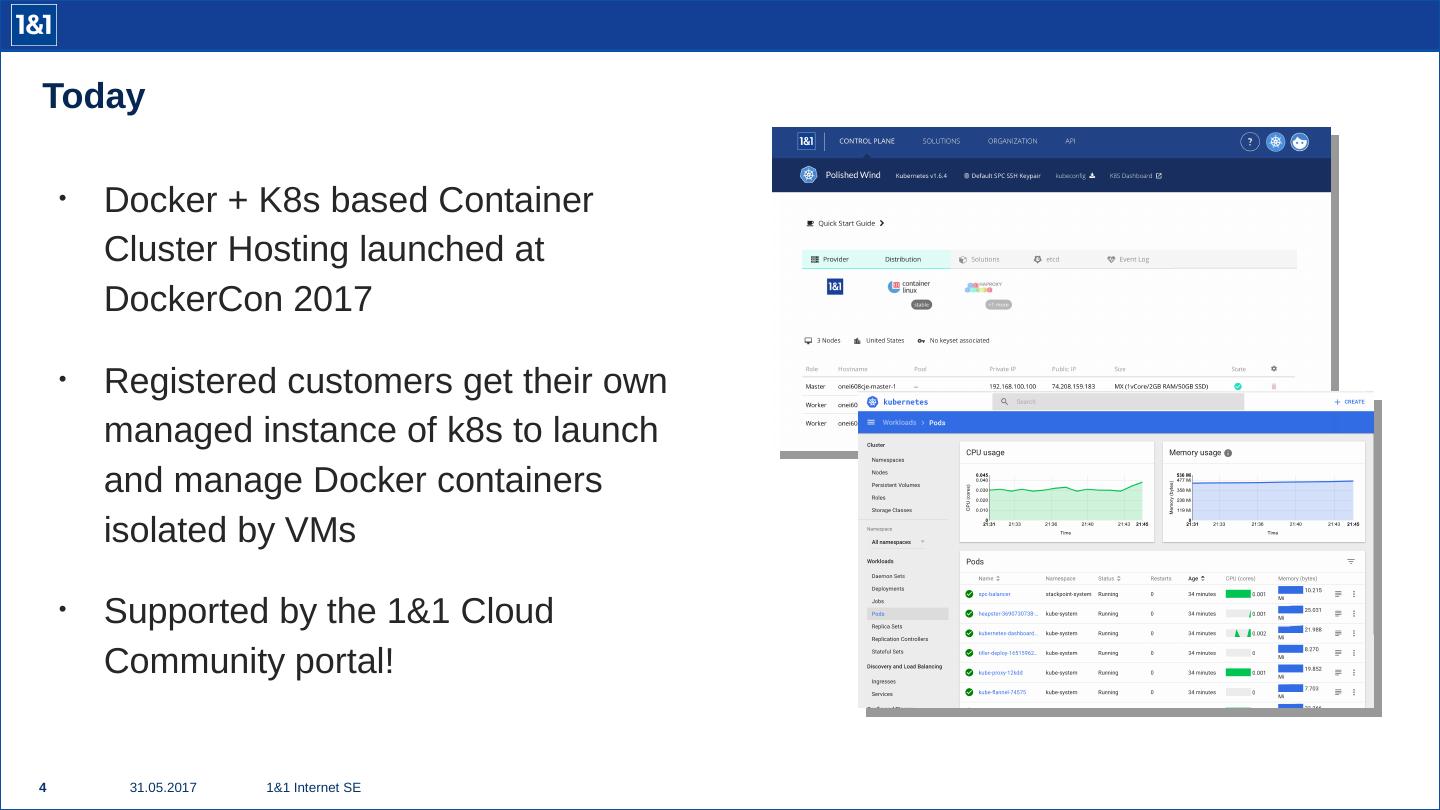Click the Container Linux distribution logo
The height and width of the screenshot is (810, 1440).
coord(910,287)
